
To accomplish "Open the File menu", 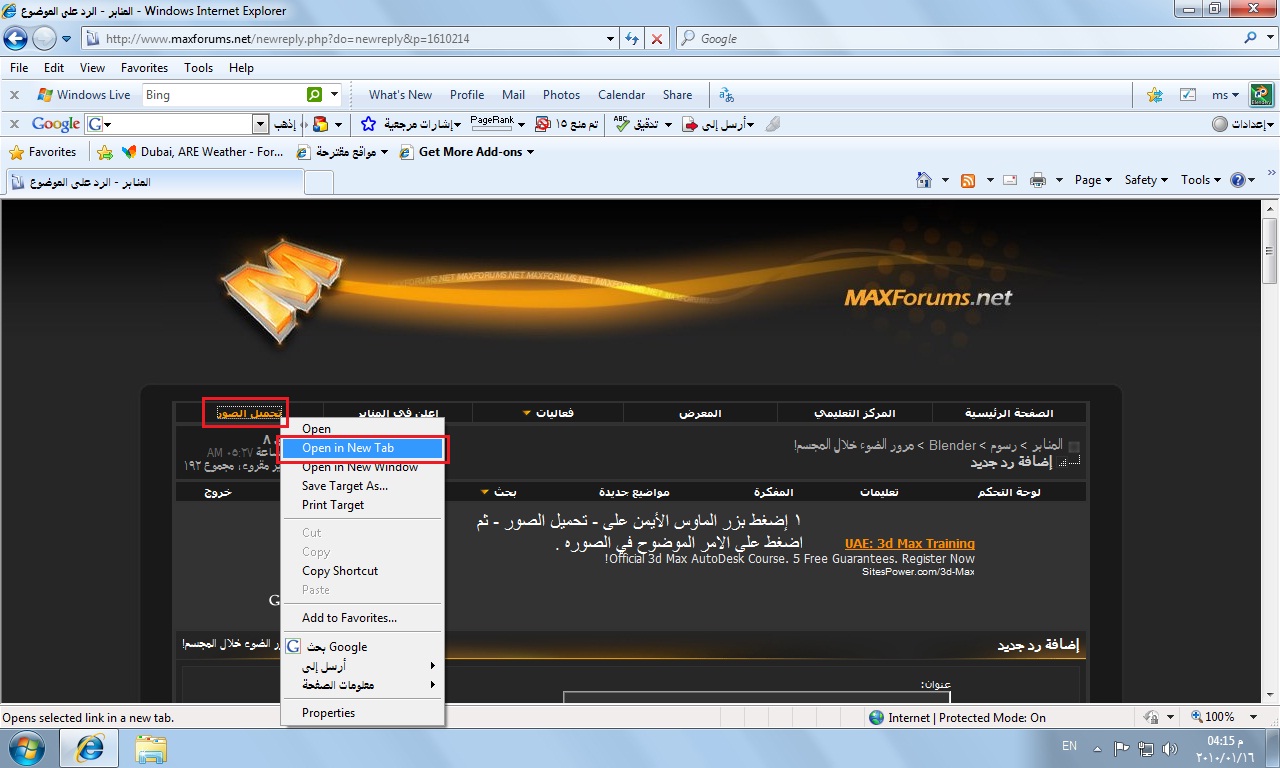I will point(18,68).
